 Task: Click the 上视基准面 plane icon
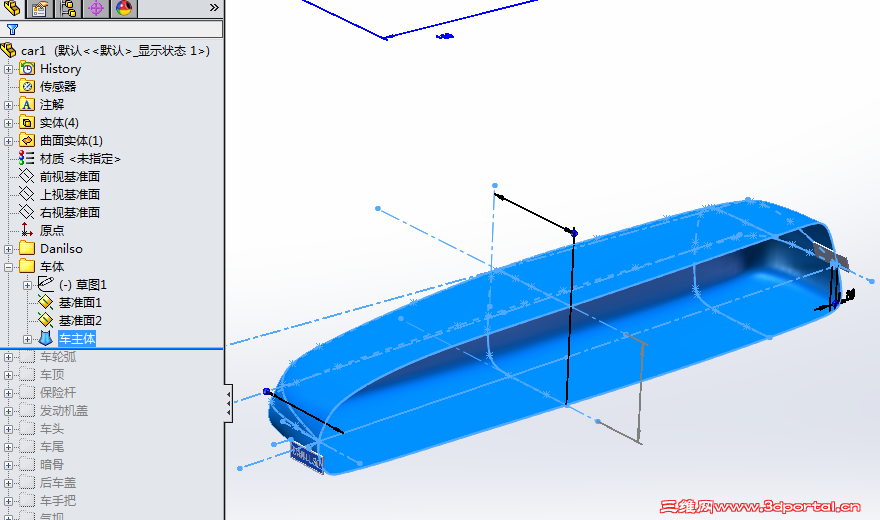pos(27,194)
